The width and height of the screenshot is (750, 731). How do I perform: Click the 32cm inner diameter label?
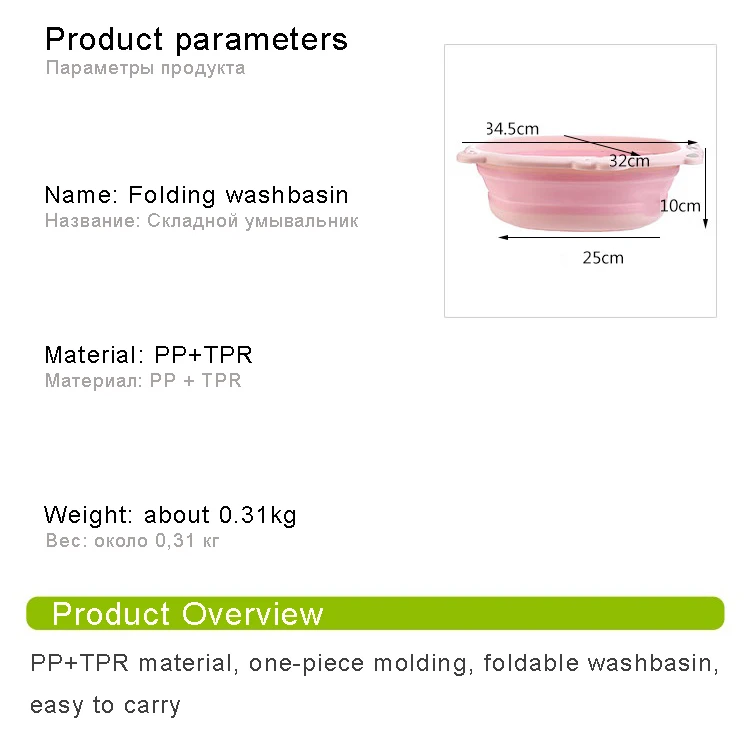629,161
